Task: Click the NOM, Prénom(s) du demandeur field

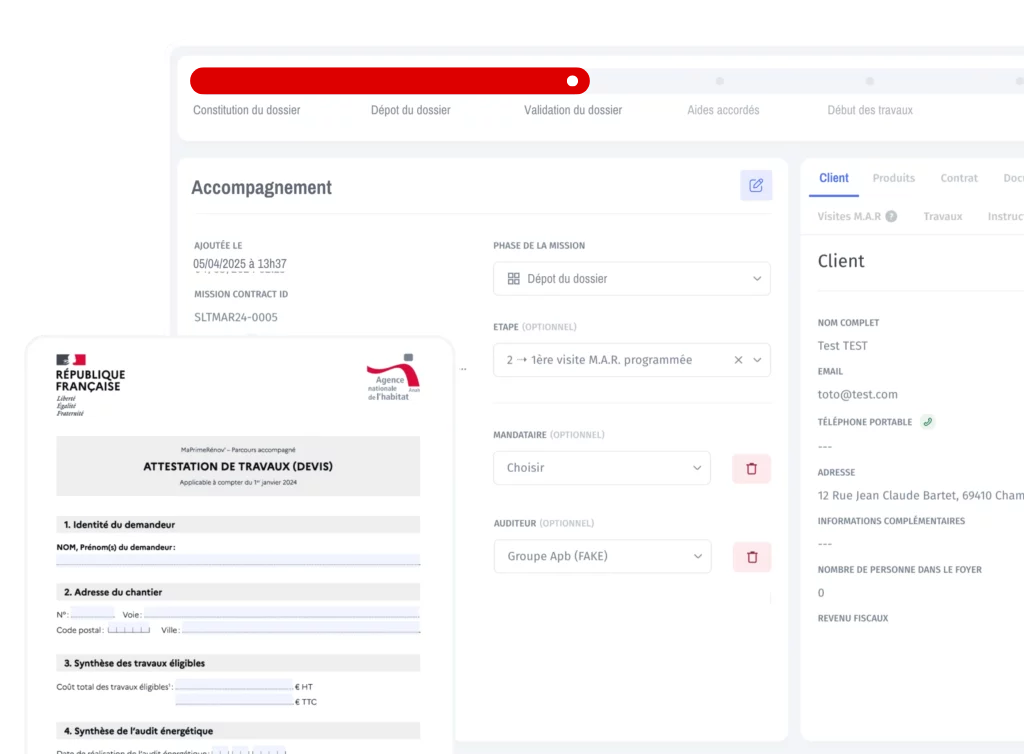Action: click(238, 559)
